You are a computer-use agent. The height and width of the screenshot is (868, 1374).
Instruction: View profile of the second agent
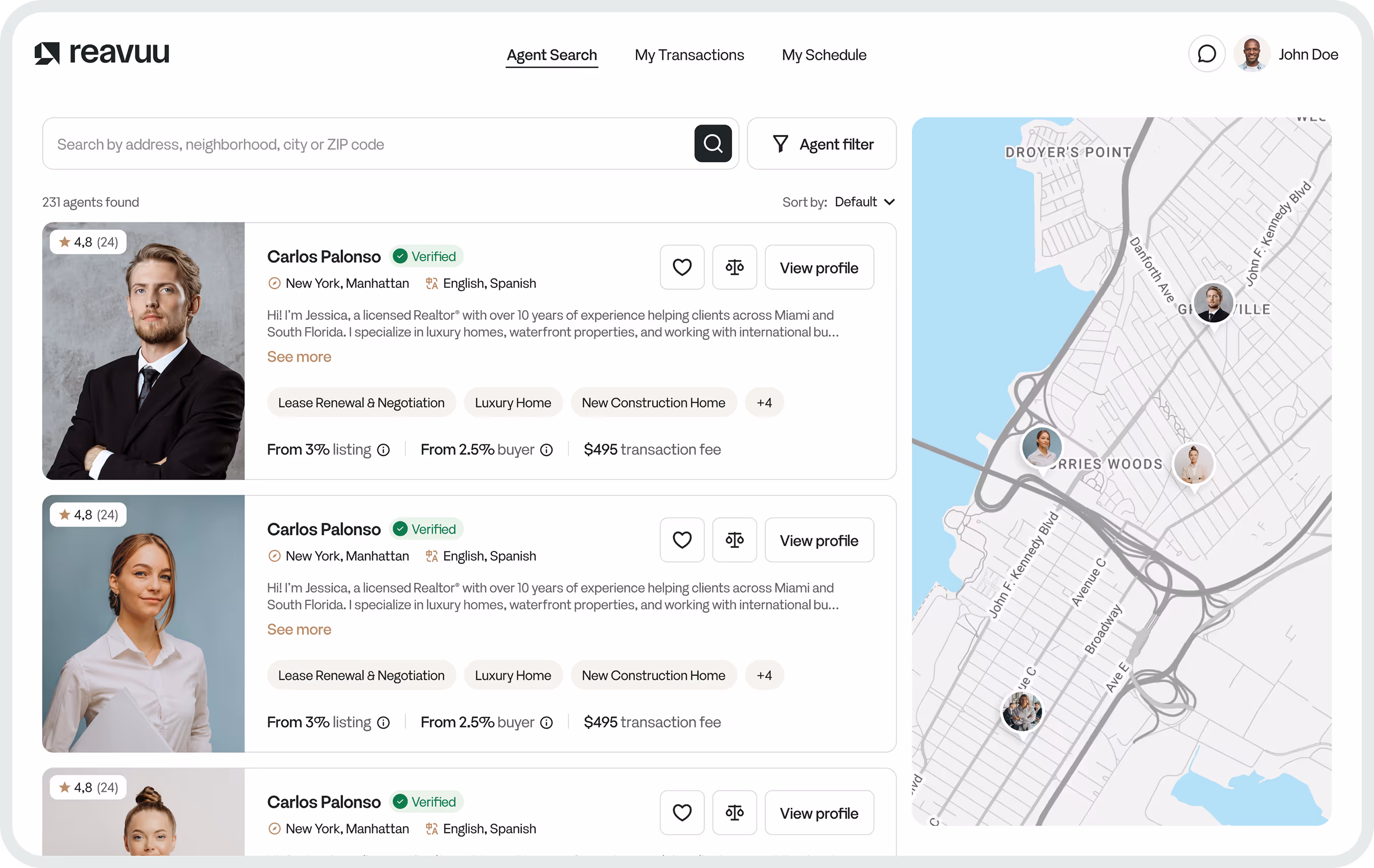(819, 540)
